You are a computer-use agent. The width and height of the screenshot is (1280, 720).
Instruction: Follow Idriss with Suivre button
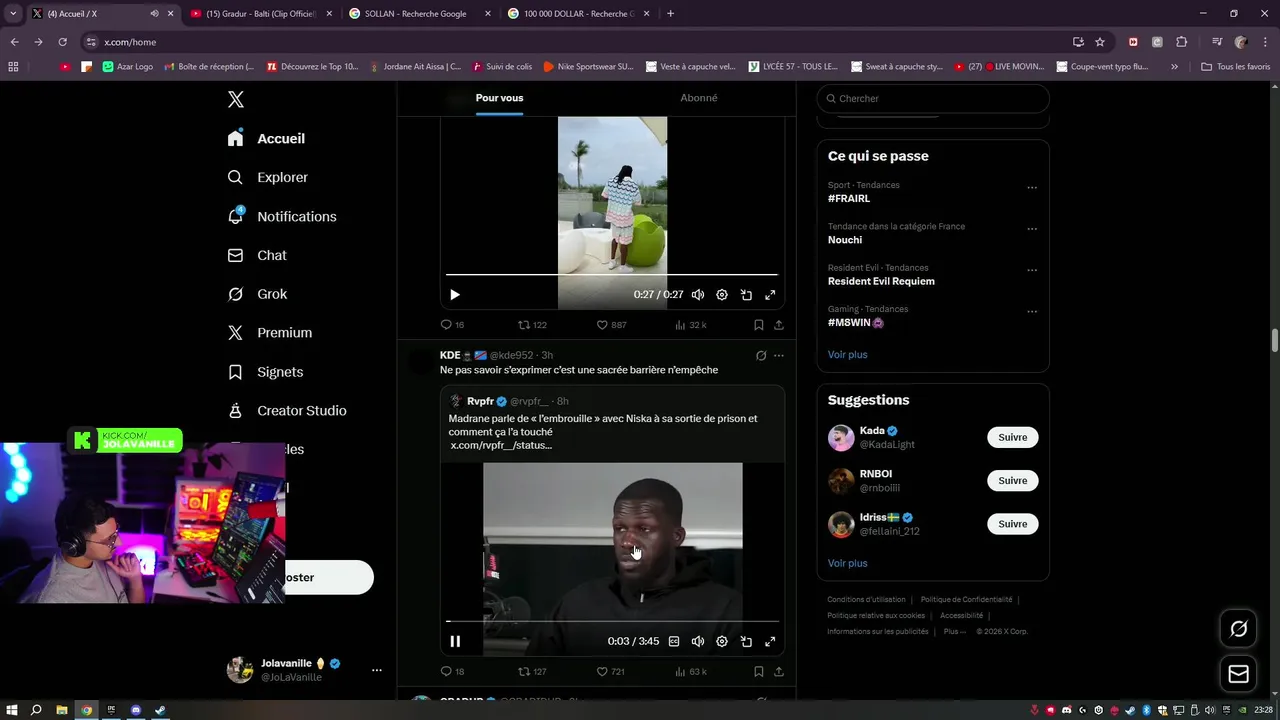tap(1012, 524)
